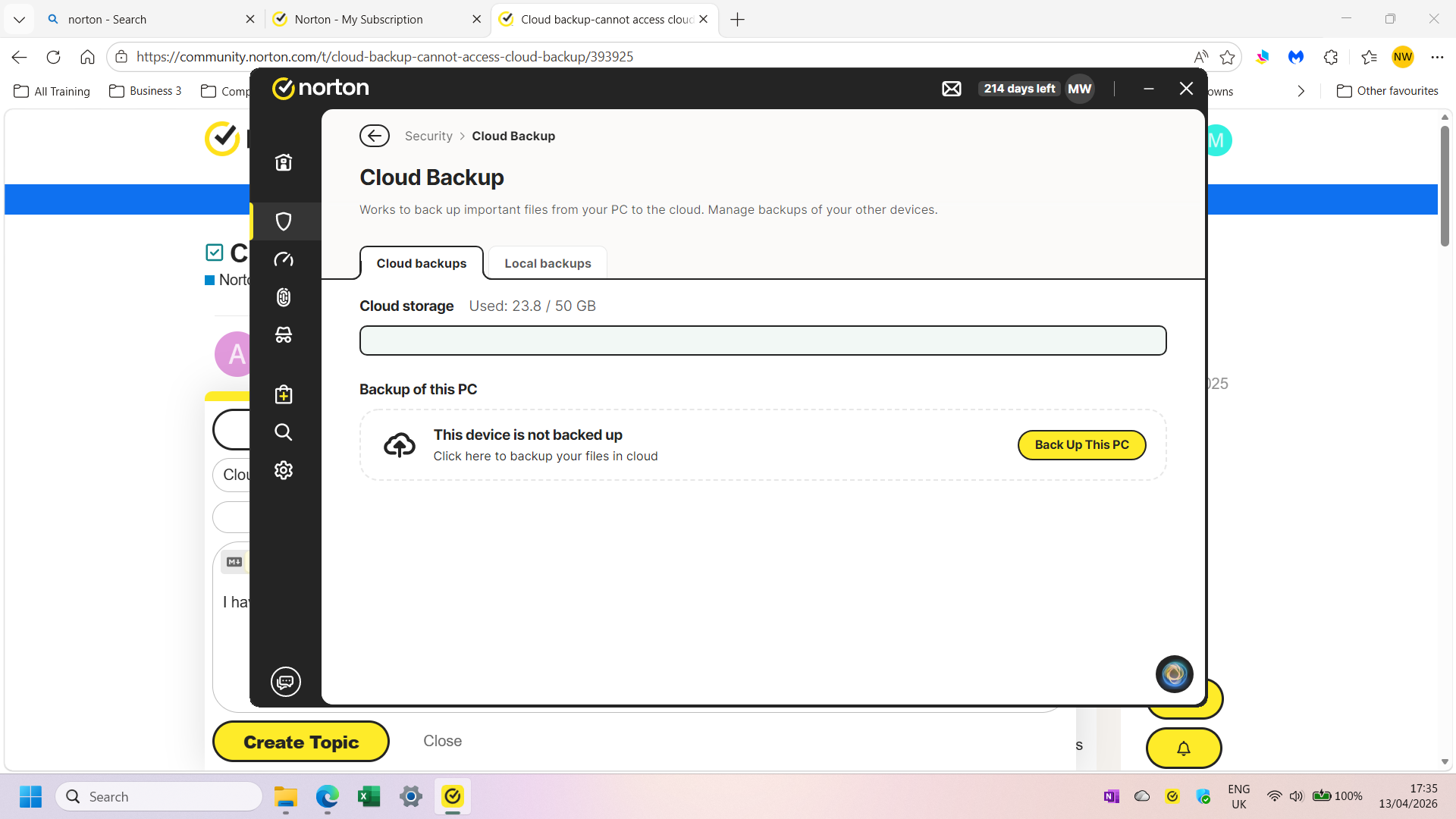Open the browser NW profile avatar
Image resolution: width=1456 pixels, height=819 pixels.
1403,57
